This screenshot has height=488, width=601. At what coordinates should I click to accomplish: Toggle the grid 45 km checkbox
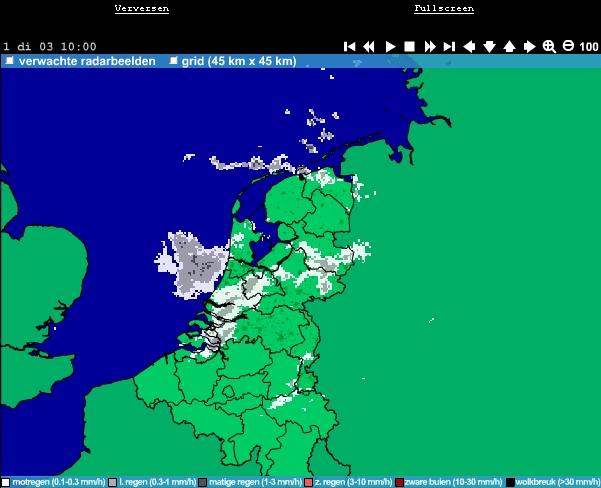[x=174, y=61]
